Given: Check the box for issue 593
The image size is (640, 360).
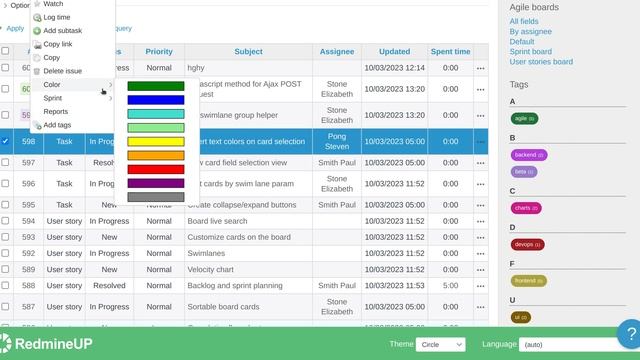Looking at the screenshot, I should tap(5, 237).
